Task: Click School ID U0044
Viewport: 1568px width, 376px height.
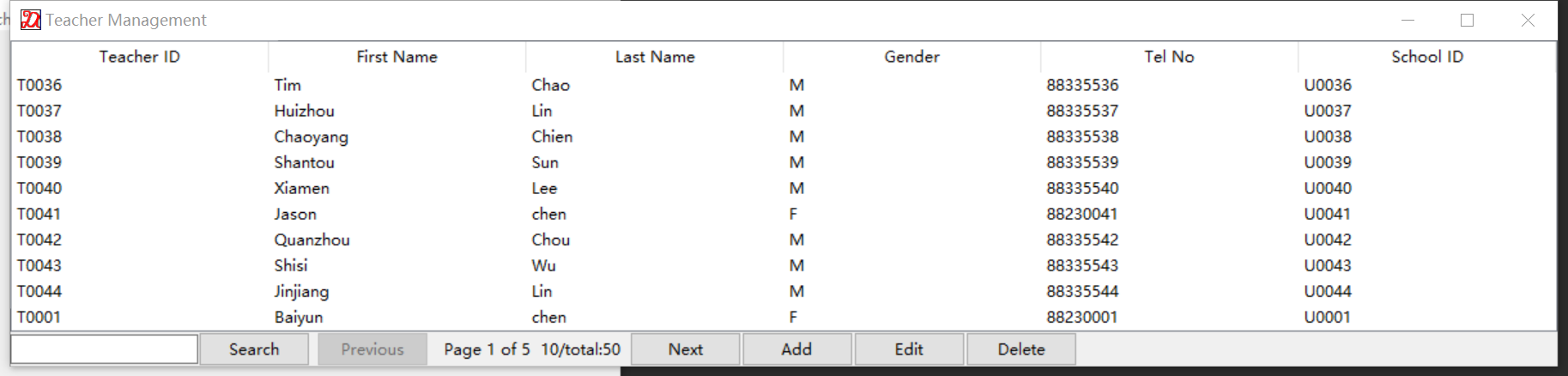Action: (1328, 291)
